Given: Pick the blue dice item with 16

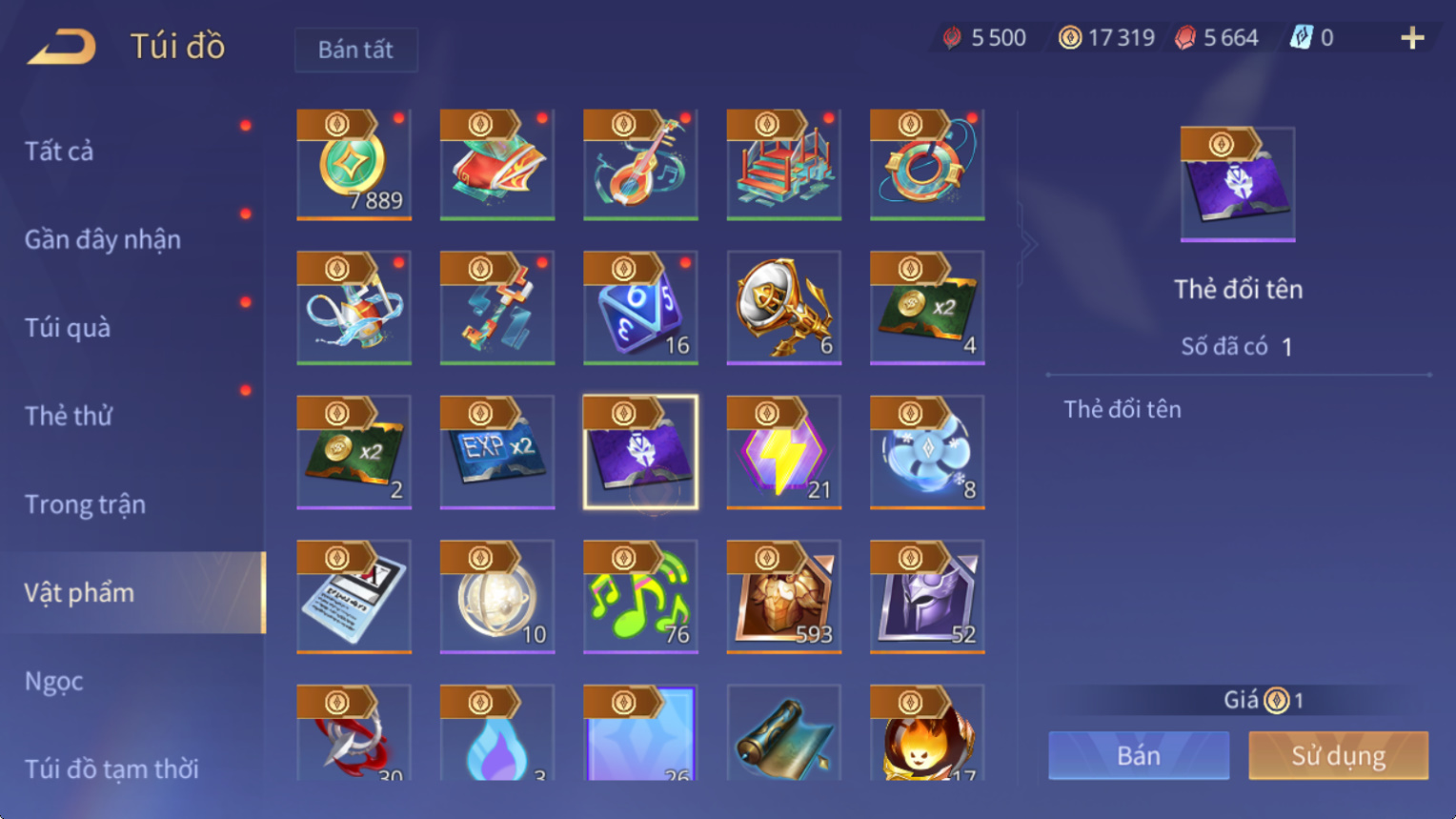Looking at the screenshot, I should (x=640, y=308).
